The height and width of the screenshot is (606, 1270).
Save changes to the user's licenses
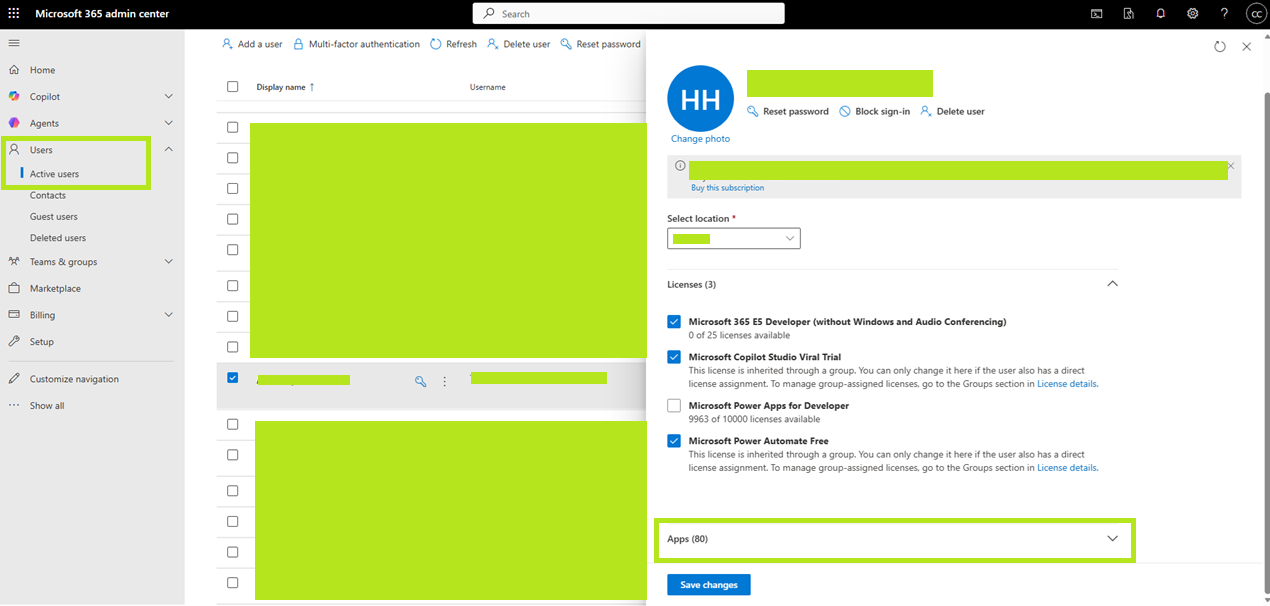tap(709, 585)
